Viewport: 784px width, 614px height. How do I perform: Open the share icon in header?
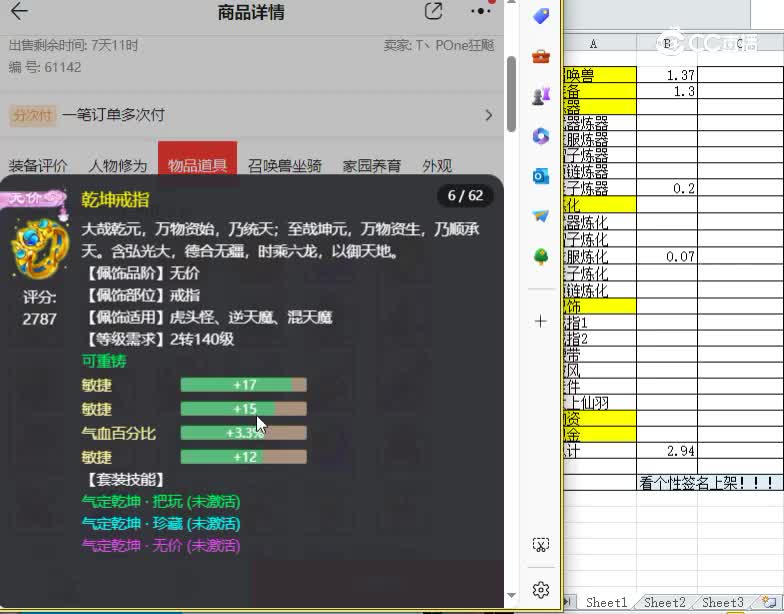click(x=433, y=11)
